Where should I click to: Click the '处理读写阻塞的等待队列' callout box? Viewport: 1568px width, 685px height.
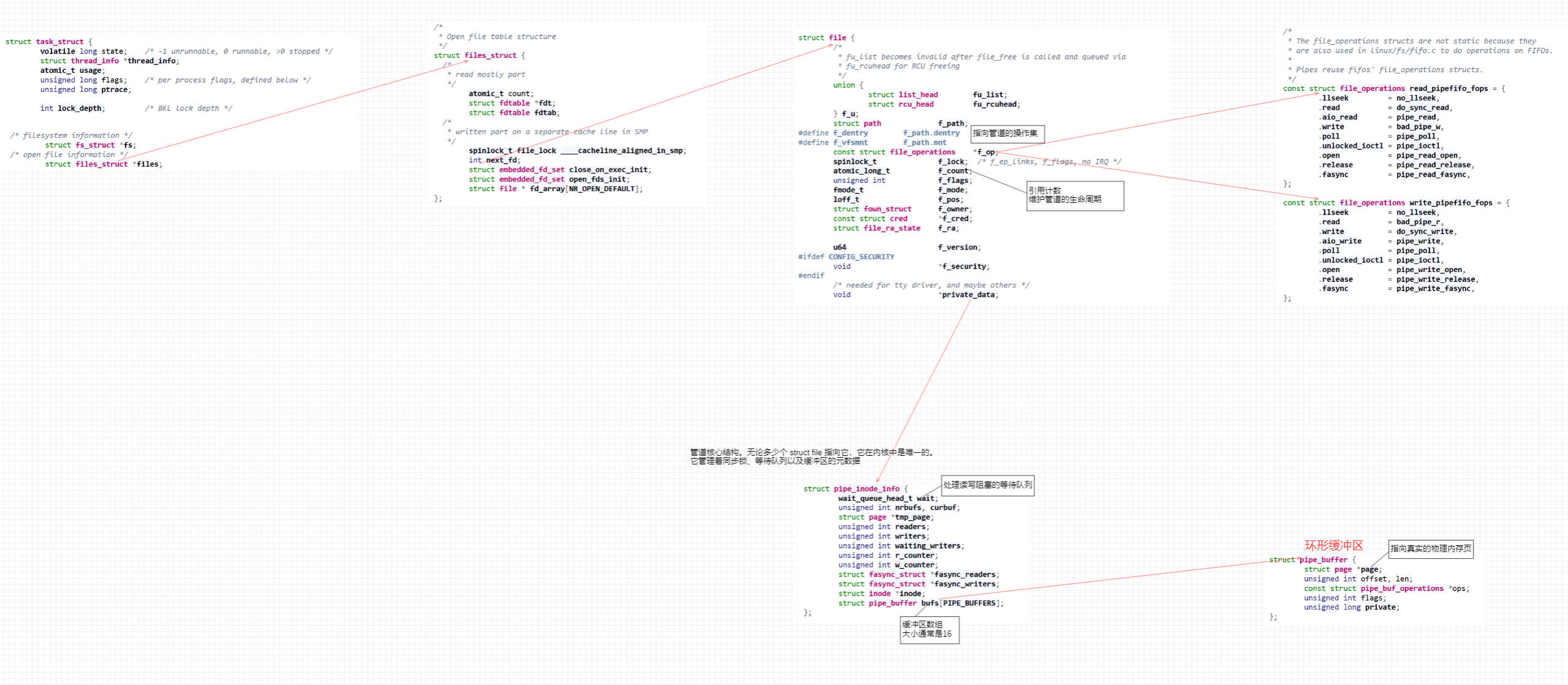[x=987, y=485]
